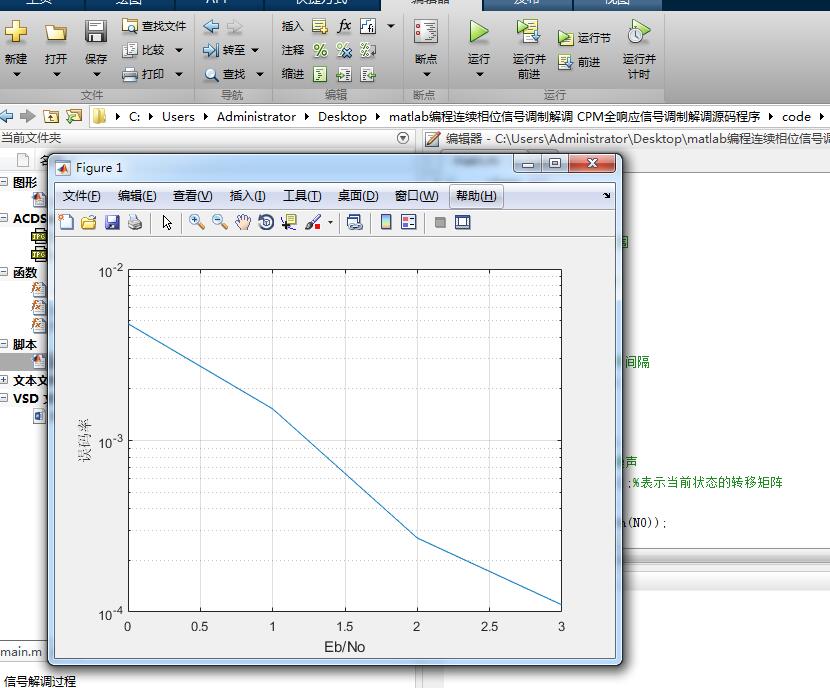Toggle the Insert Legend button
This screenshot has width=830, height=688.
(409, 222)
